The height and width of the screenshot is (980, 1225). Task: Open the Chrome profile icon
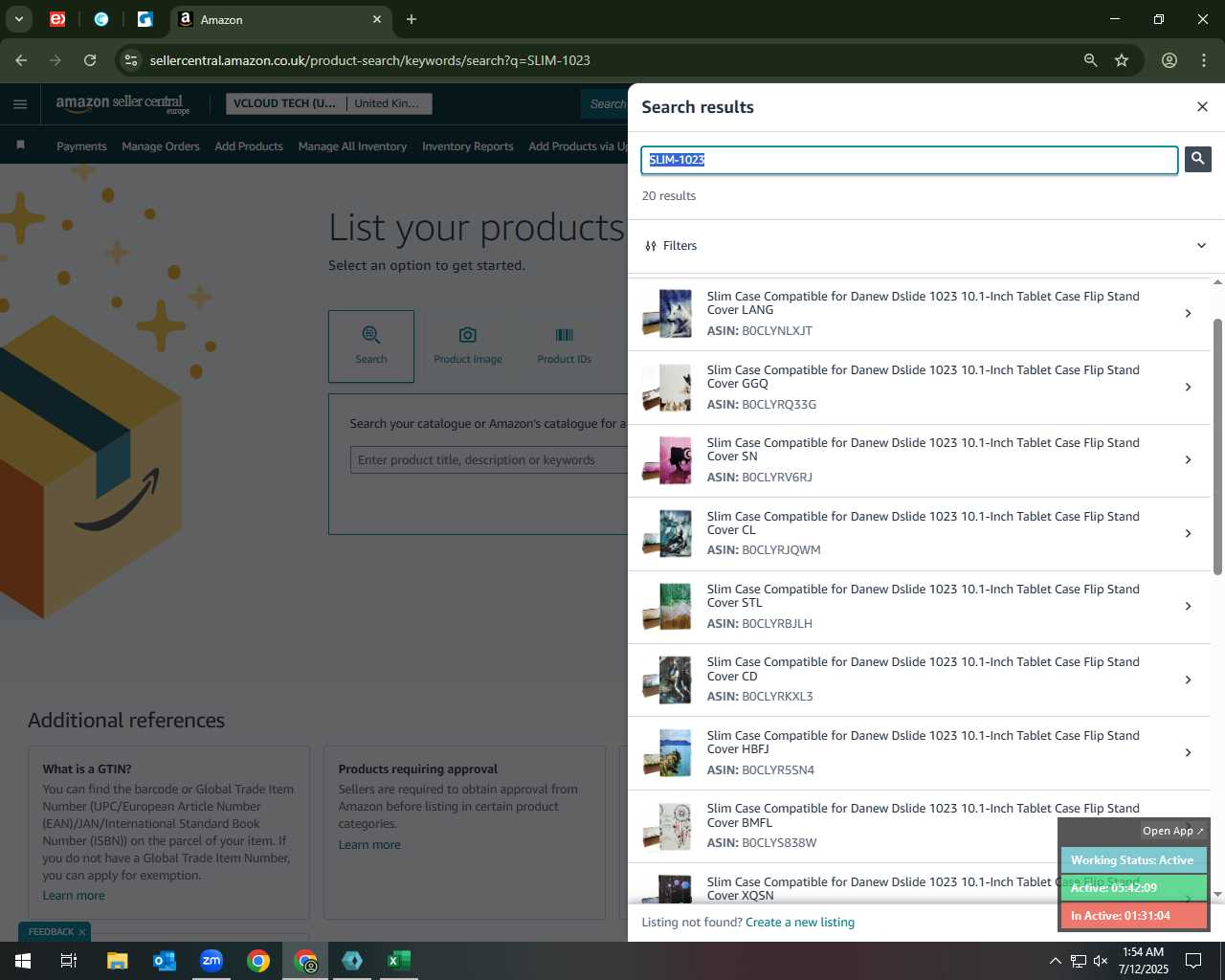pyautogui.click(x=1169, y=60)
